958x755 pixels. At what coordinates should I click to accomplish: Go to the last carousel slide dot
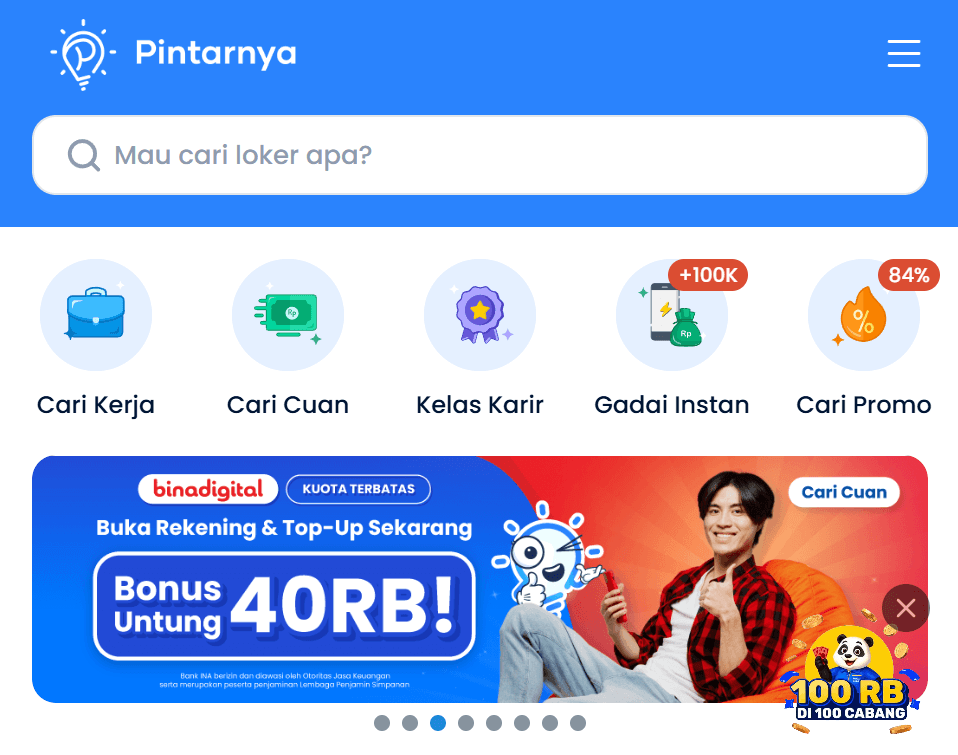coord(578,723)
